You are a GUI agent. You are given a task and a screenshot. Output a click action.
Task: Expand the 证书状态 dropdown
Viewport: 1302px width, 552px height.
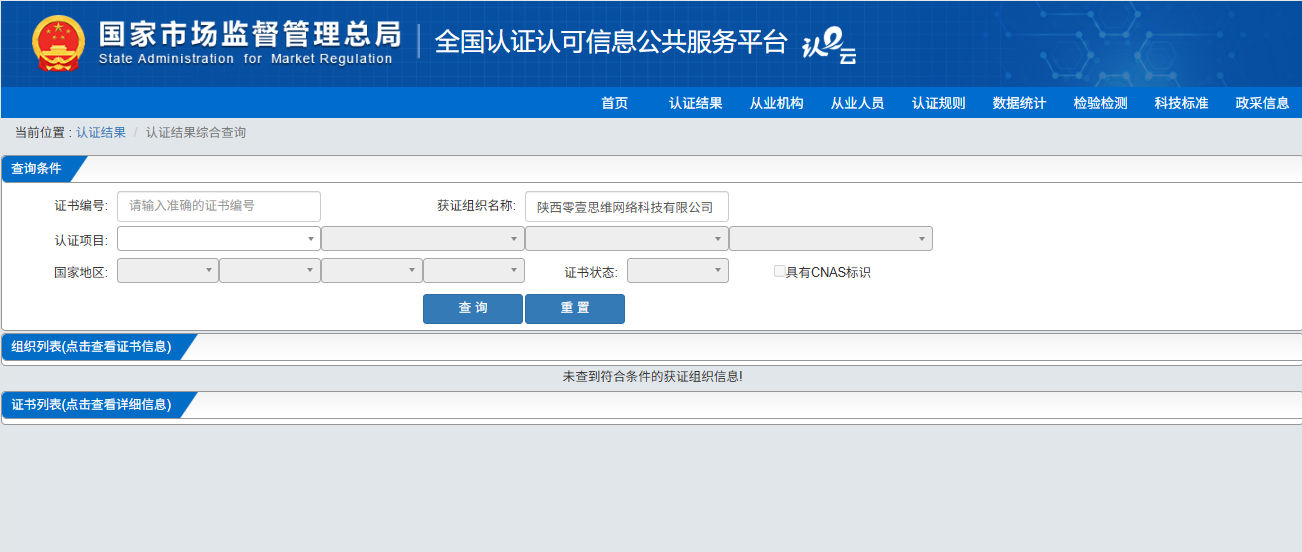pos(678,271)
